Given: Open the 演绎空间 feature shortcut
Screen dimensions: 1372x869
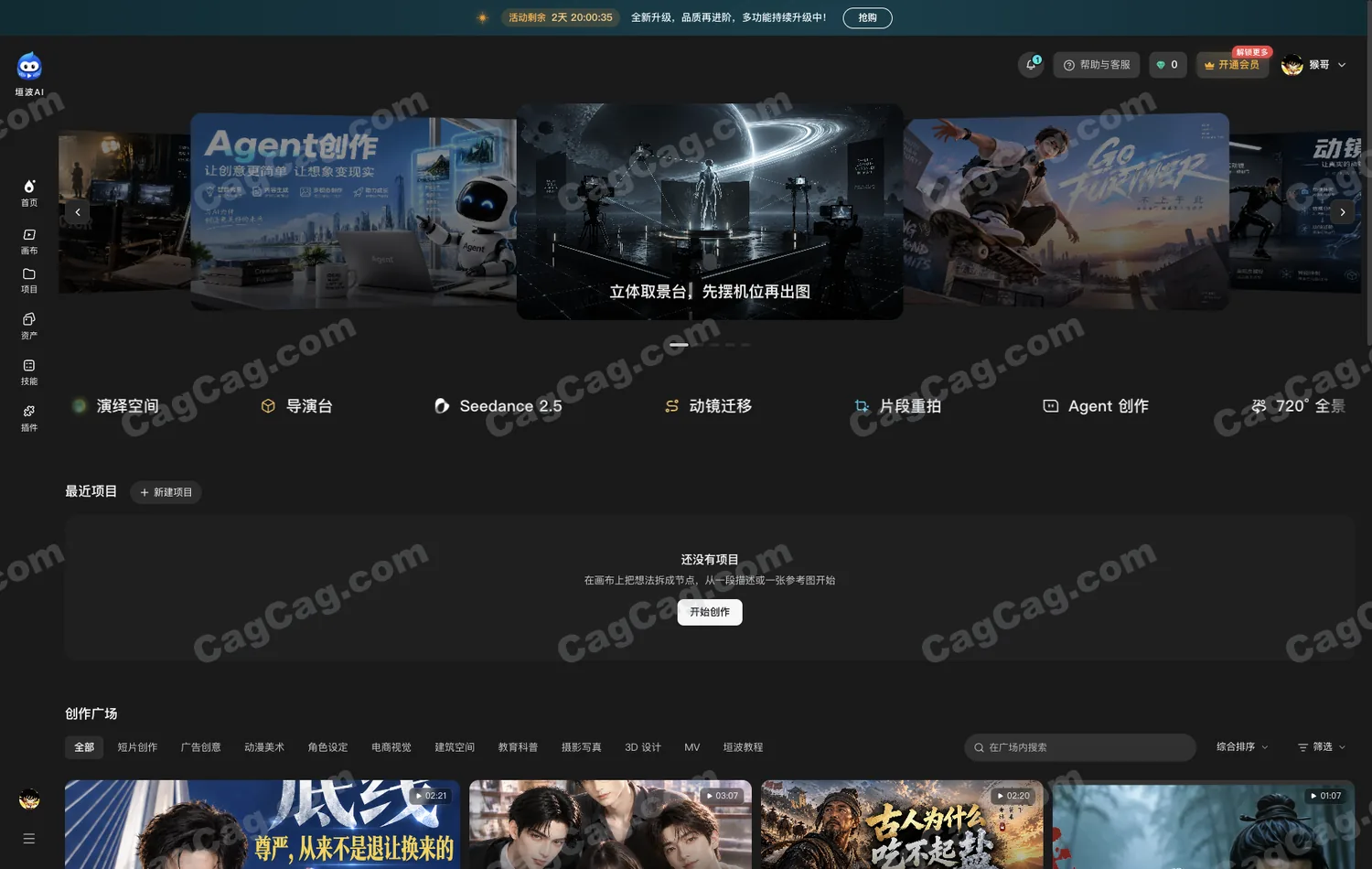Looking at the screenshot, I should [x=116, y=406].
